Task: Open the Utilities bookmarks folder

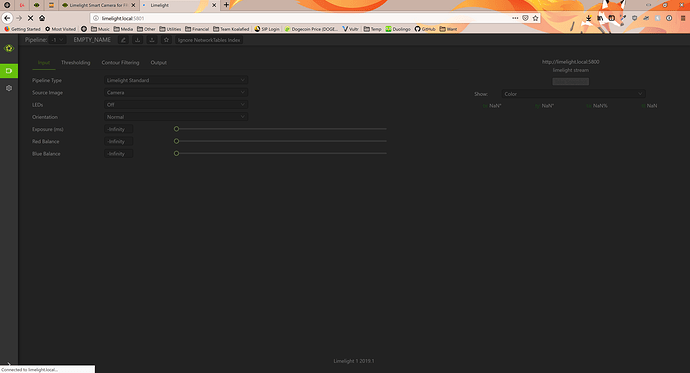Action: pyautogui.click(x=170, y=29)
